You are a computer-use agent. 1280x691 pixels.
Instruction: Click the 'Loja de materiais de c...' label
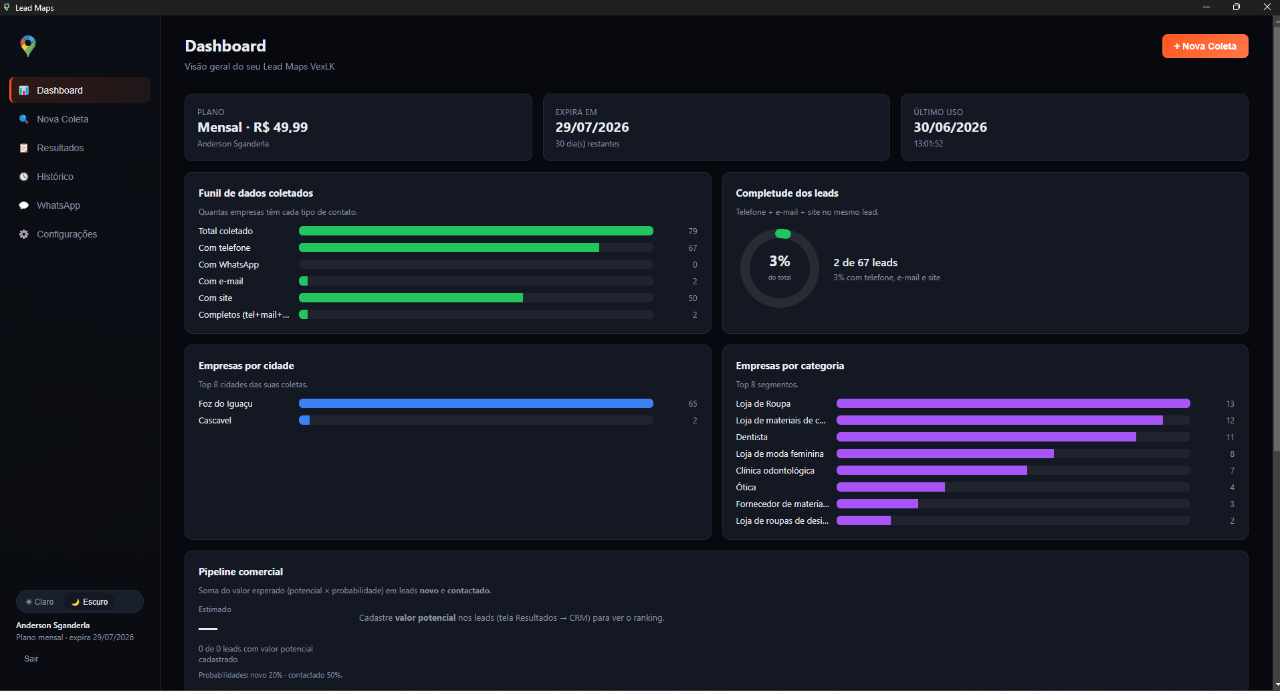(782, 421)
